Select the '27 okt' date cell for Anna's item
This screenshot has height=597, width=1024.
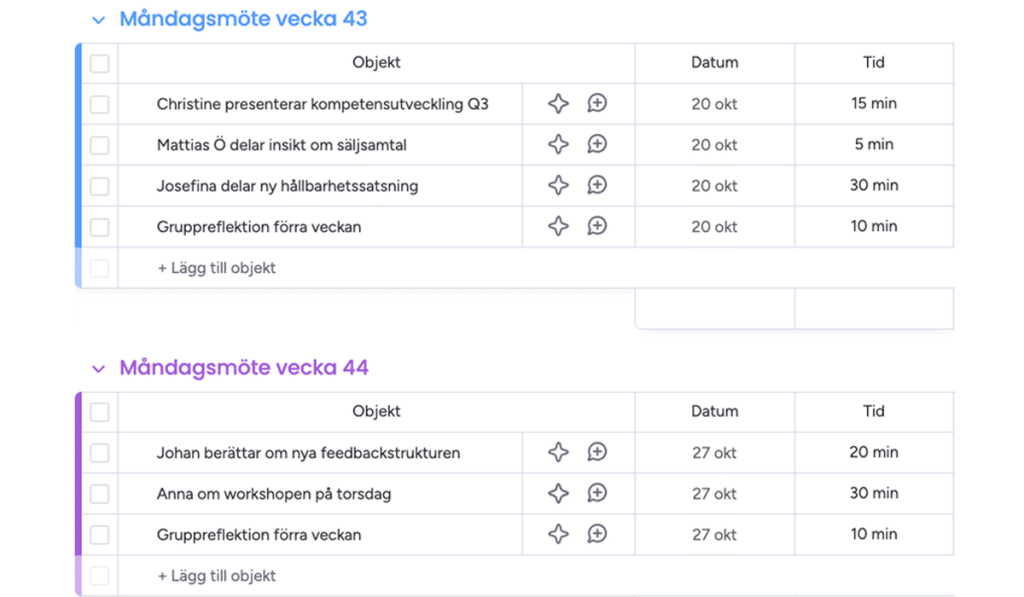tap(715, 493)
